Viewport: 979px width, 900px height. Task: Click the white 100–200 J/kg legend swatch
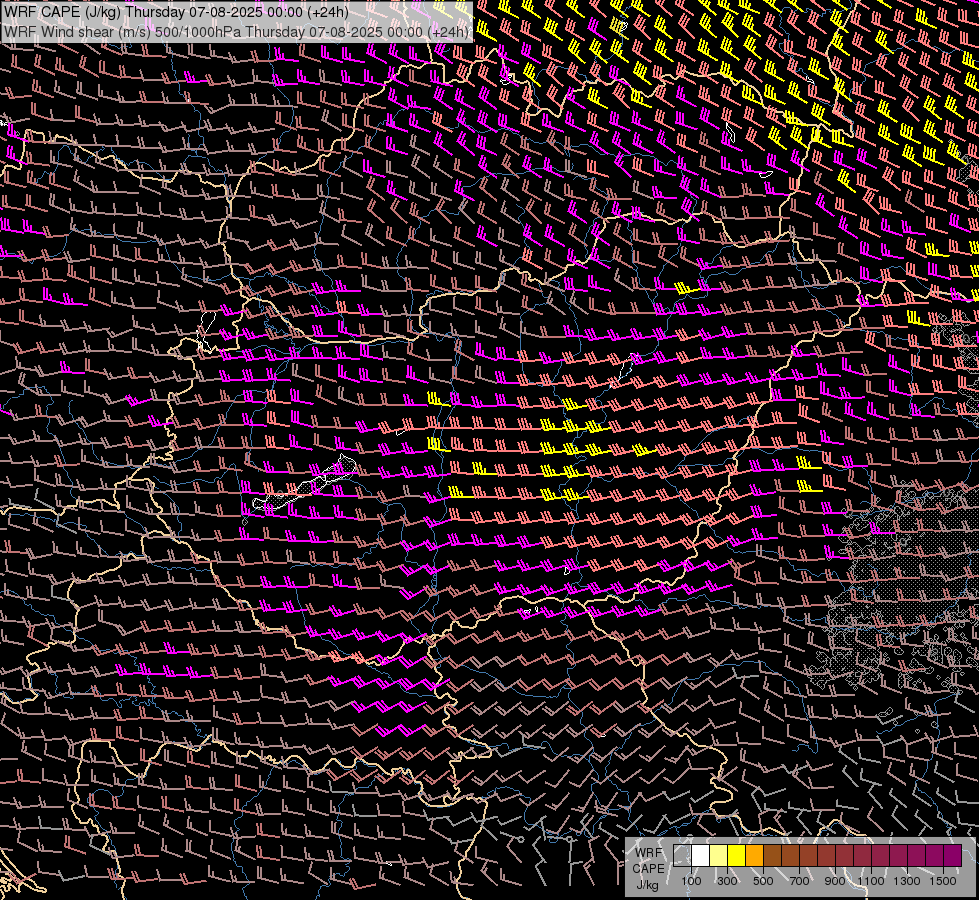pos(701,856)
